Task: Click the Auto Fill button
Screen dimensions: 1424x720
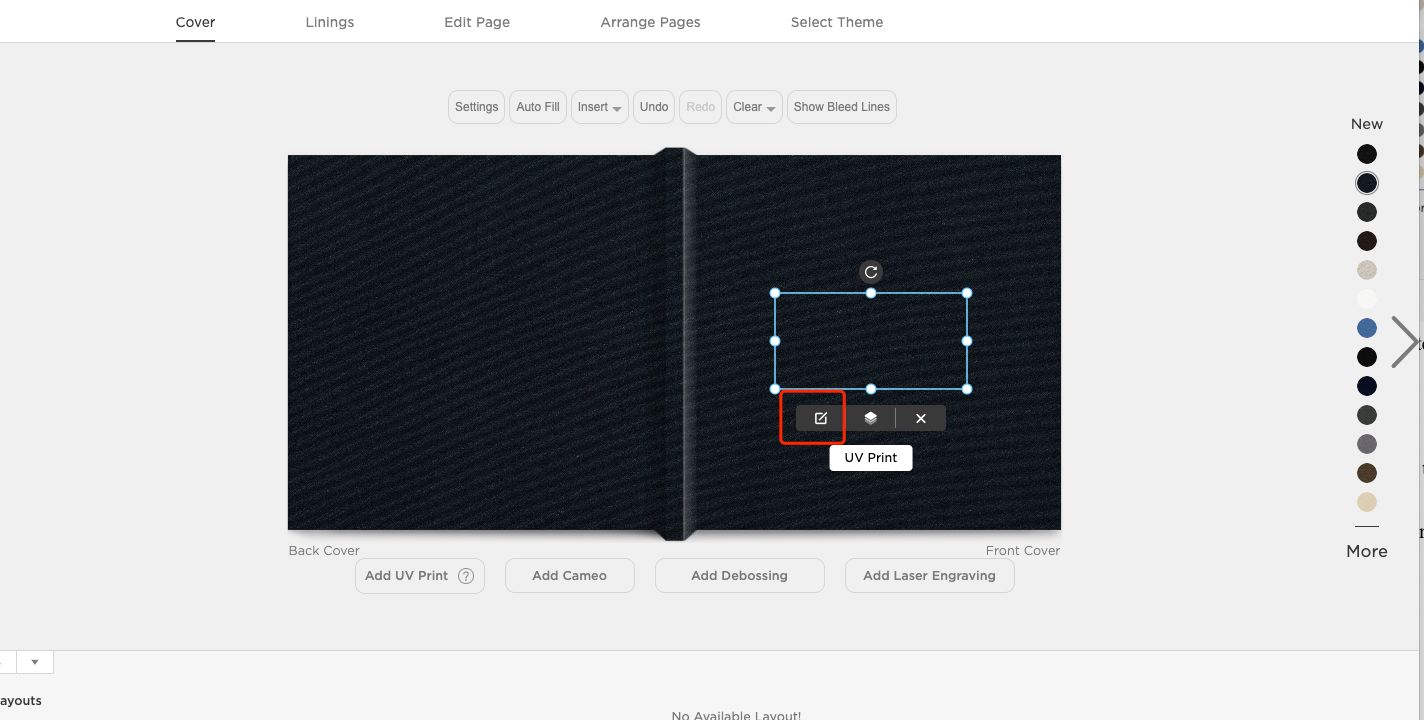Action: click(538, 107)
